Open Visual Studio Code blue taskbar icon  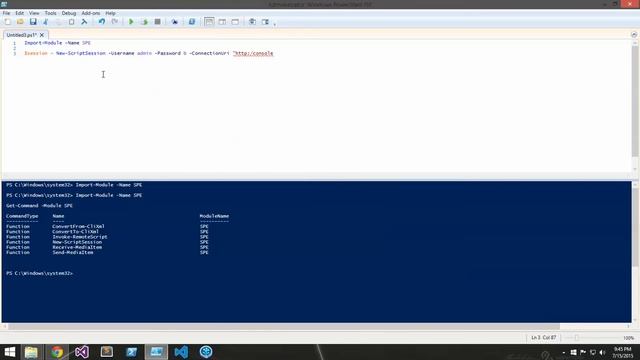pyautogui.click(x=181, y=352)
